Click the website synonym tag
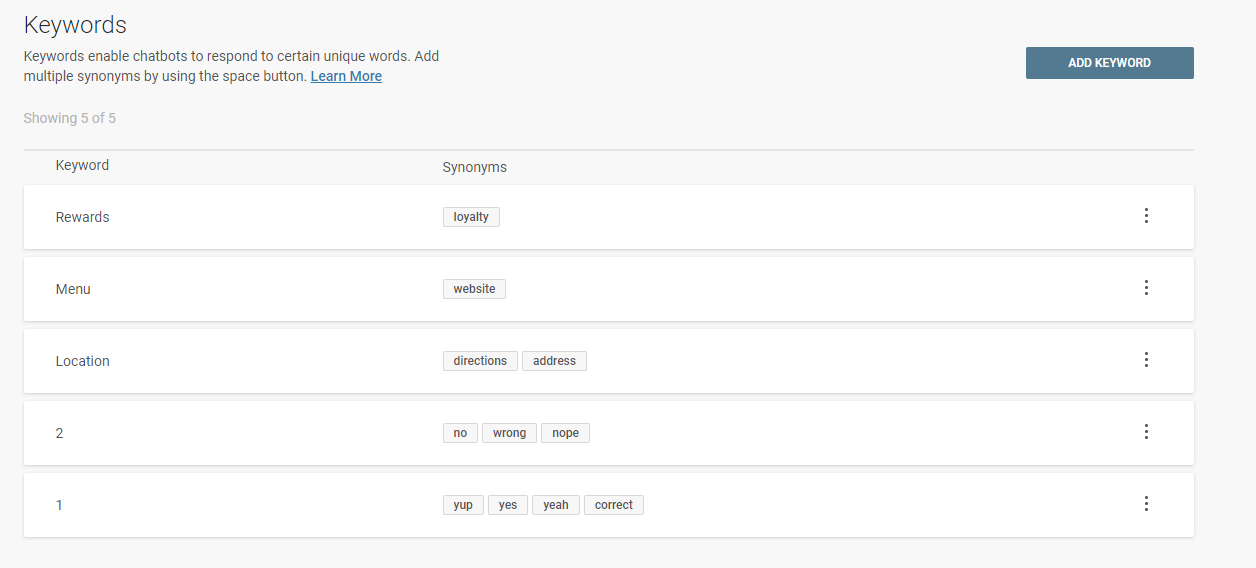This screenshot has height=568, width=1256. (x=474, y=289)
